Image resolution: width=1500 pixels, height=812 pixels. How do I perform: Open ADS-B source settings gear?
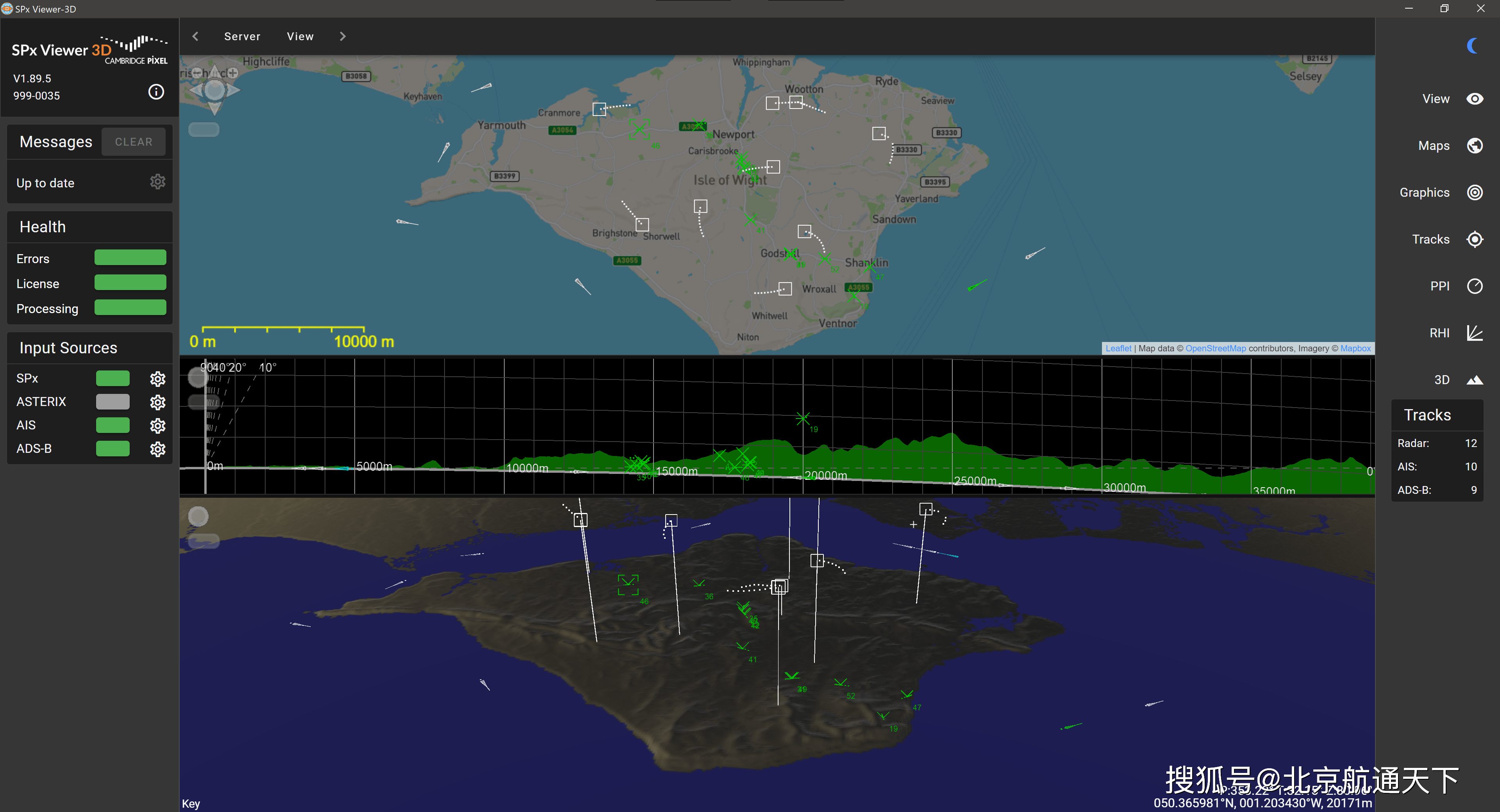[x=157, y=449]
